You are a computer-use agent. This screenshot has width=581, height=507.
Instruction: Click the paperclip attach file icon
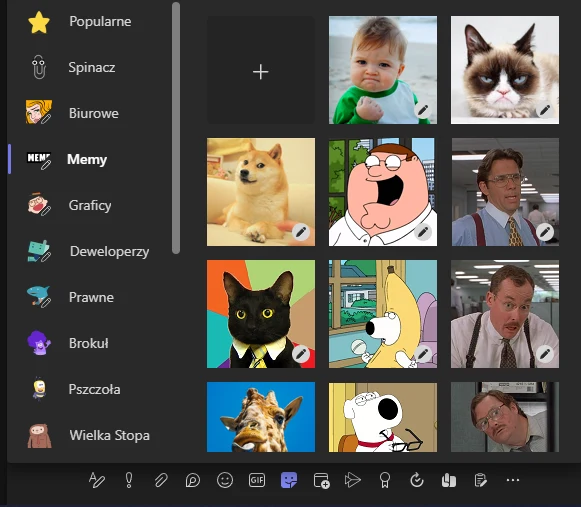(161, 480)
